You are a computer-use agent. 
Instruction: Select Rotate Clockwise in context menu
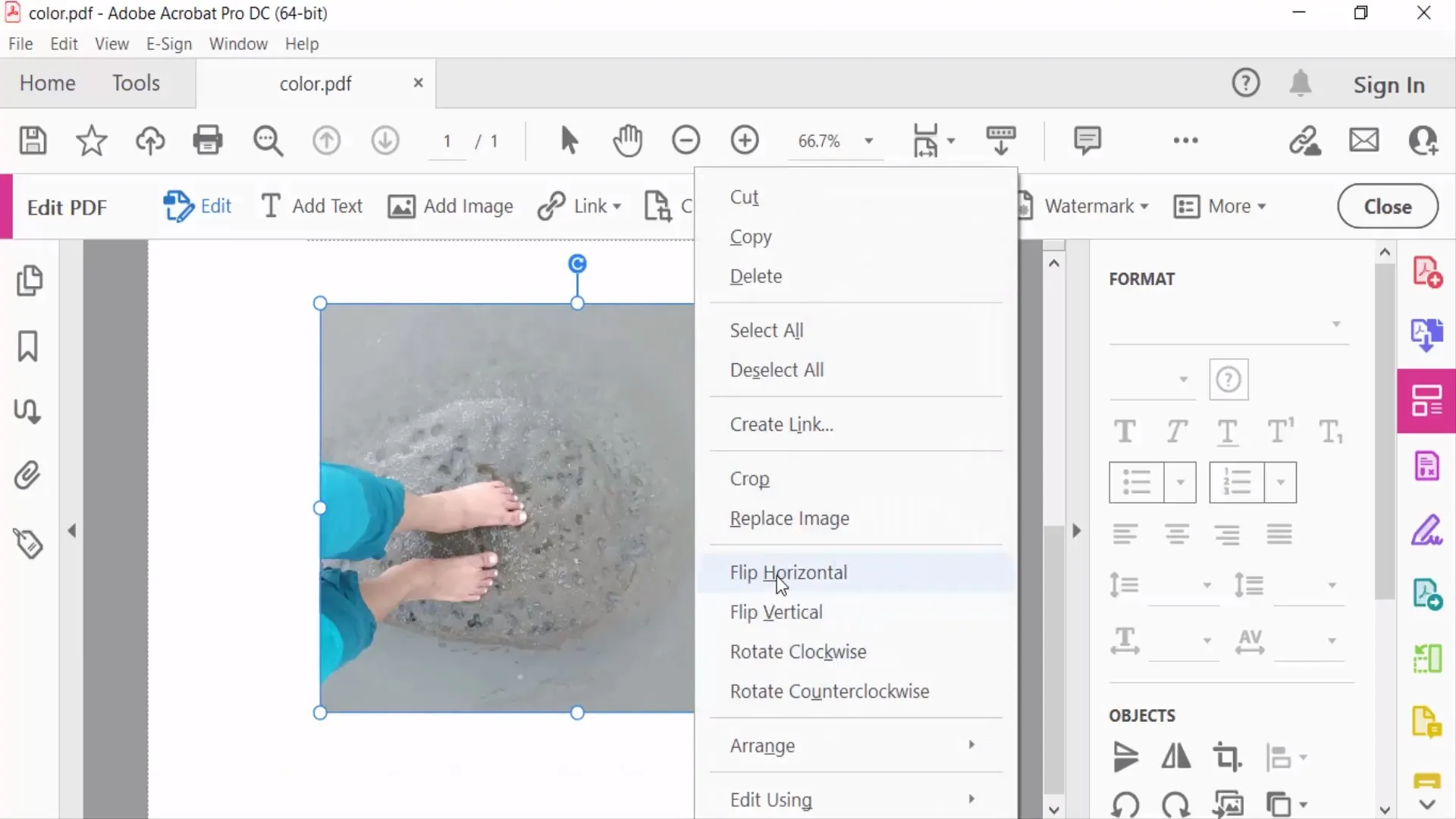coord(798,651)
